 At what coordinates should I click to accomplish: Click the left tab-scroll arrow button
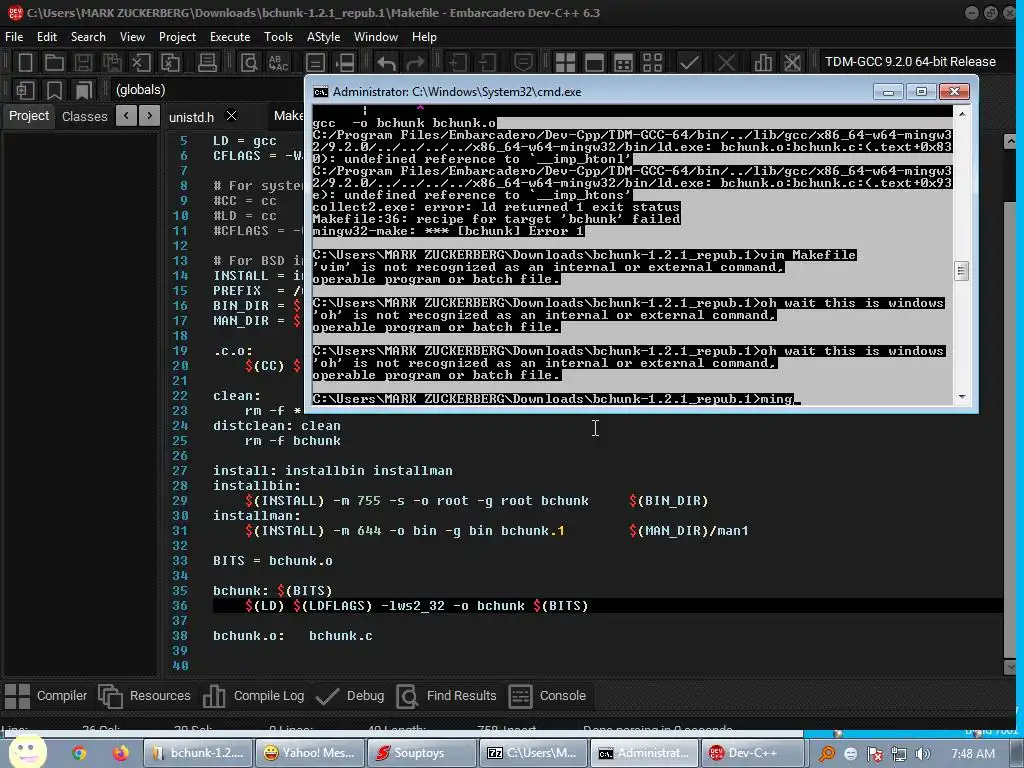coord(126,116)
